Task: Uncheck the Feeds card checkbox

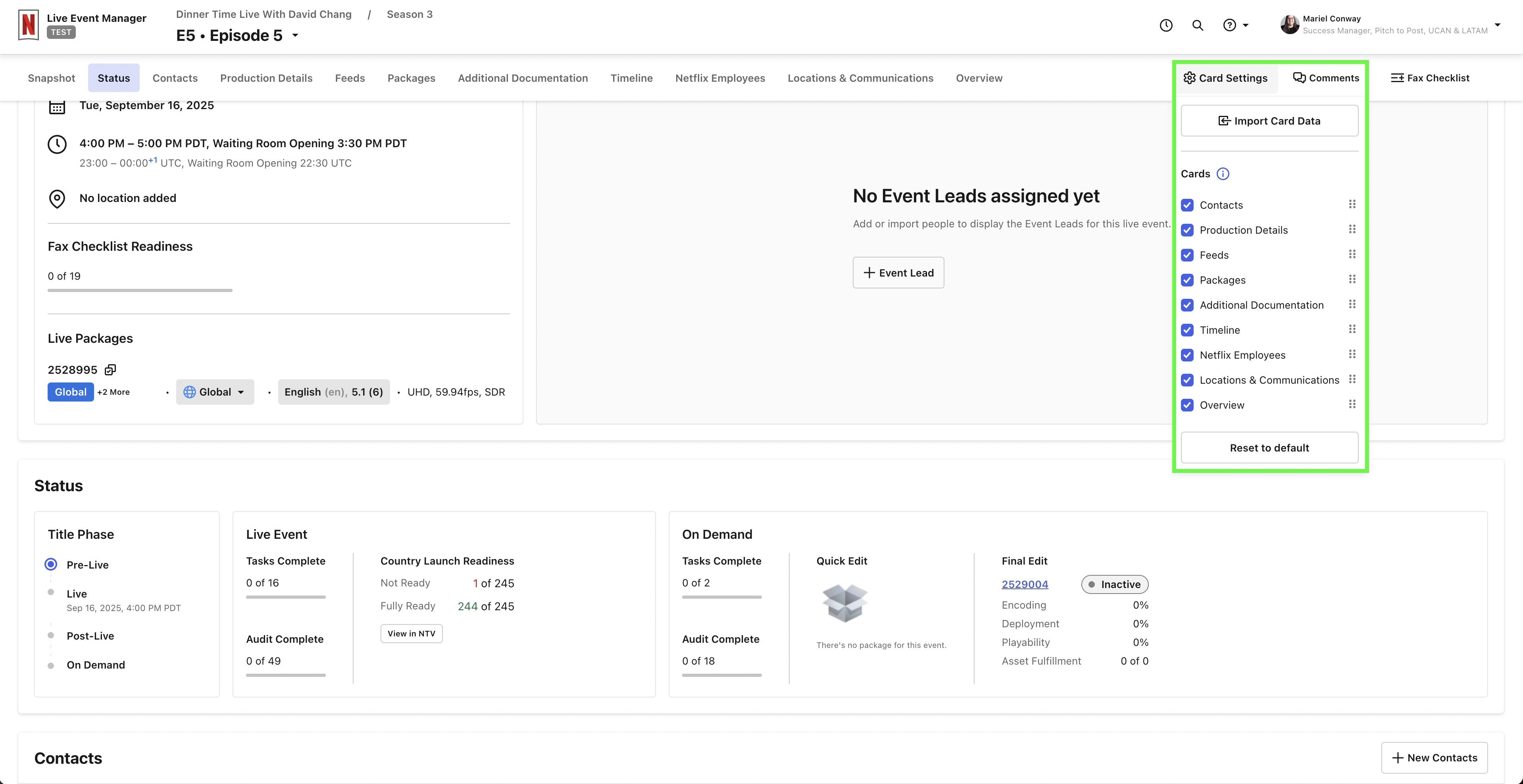Action: (x=1187, y=255)
